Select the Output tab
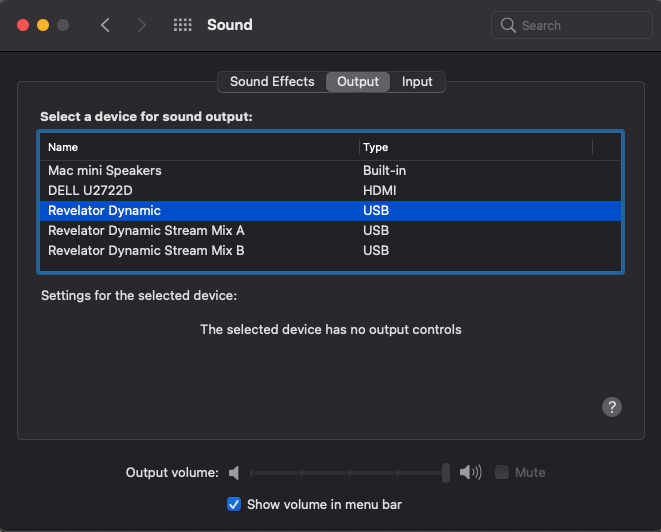661x532 pixels. click(x=358, y=81)
